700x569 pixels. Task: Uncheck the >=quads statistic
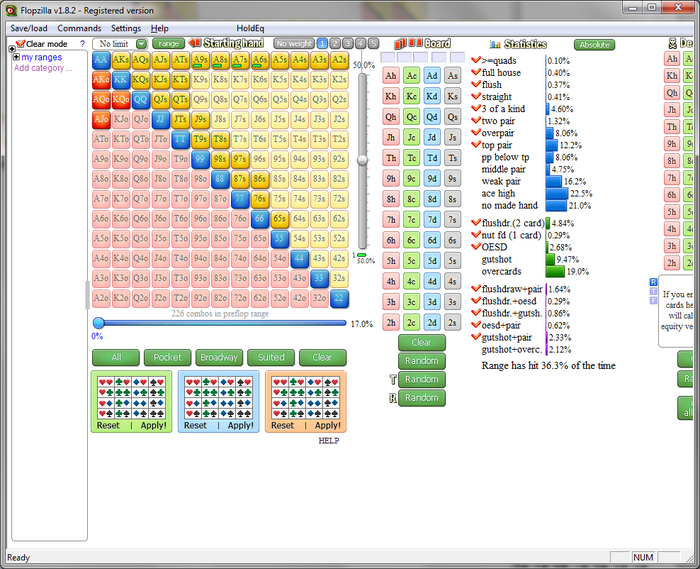(476, 60)
